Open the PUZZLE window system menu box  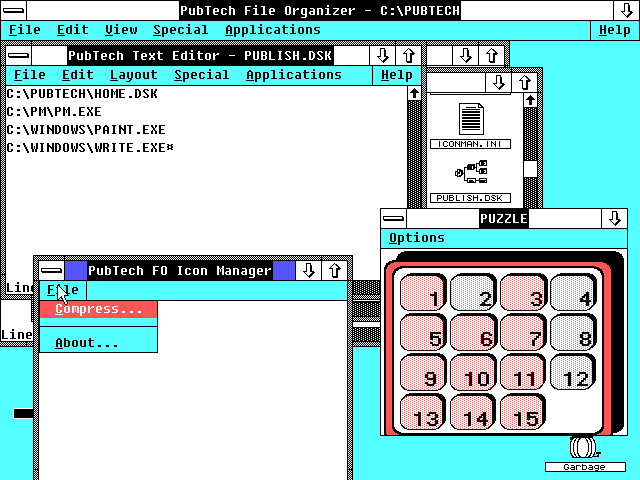(x=394, y=219)
